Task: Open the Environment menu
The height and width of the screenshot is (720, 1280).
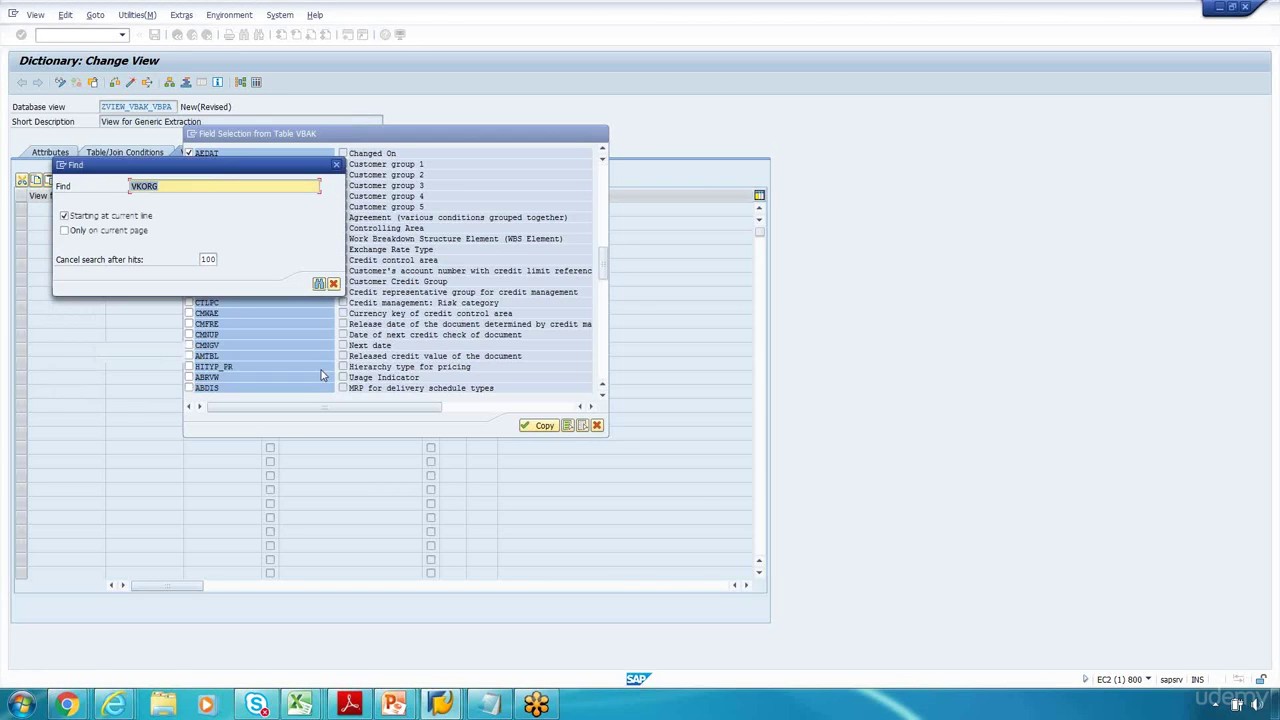Action: coord(229,15)
